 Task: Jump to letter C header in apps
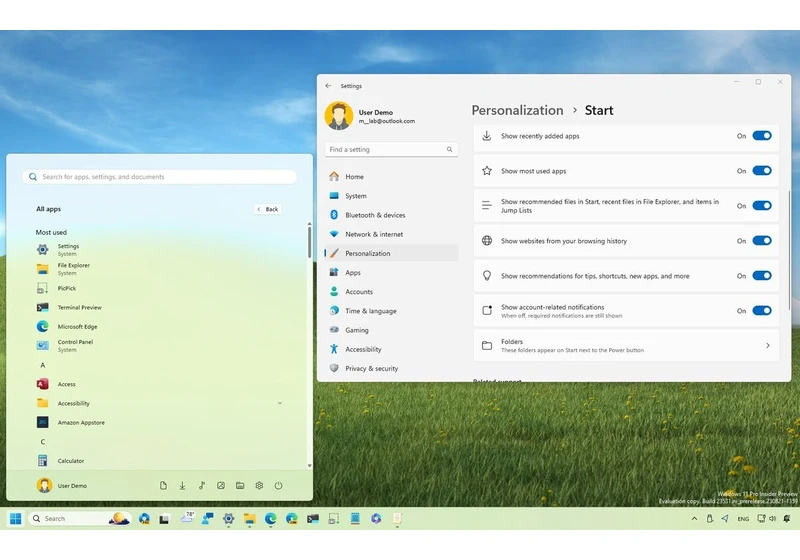tap(43, 442)
